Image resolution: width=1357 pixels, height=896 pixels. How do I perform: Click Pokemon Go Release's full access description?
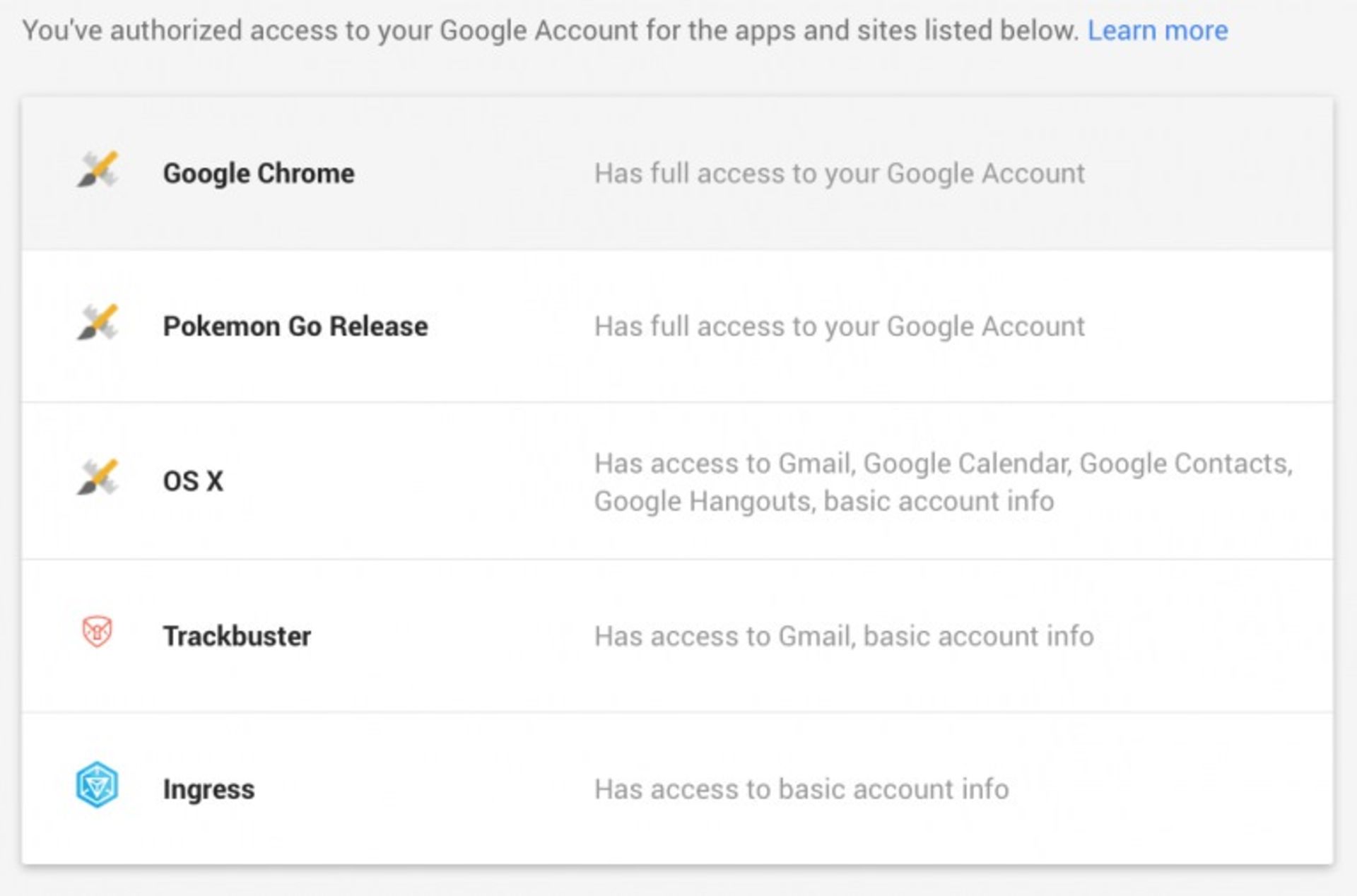click(x=839, y=326)
